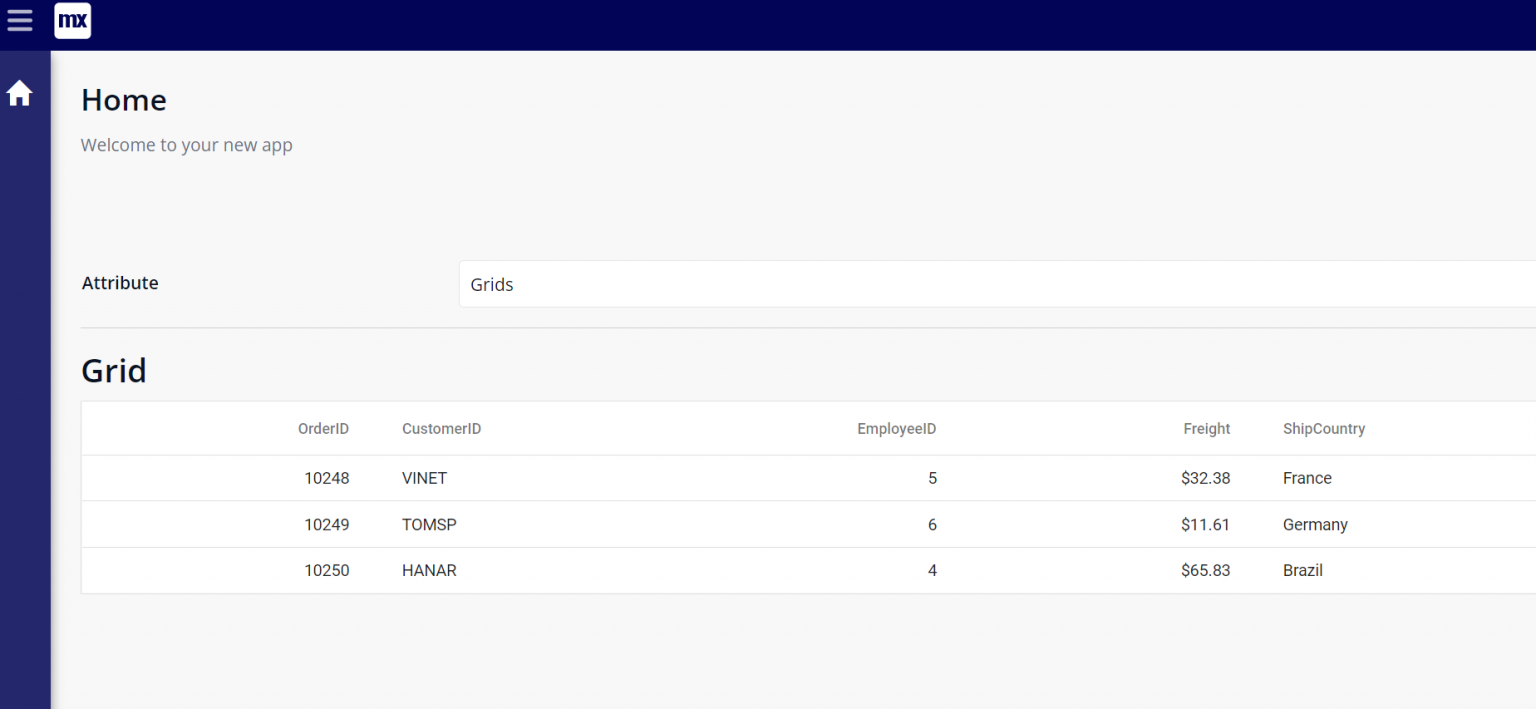Screen dimensions: 1536x709
Task: Open the hamburger navigation menu
Action: pos(20,20)
